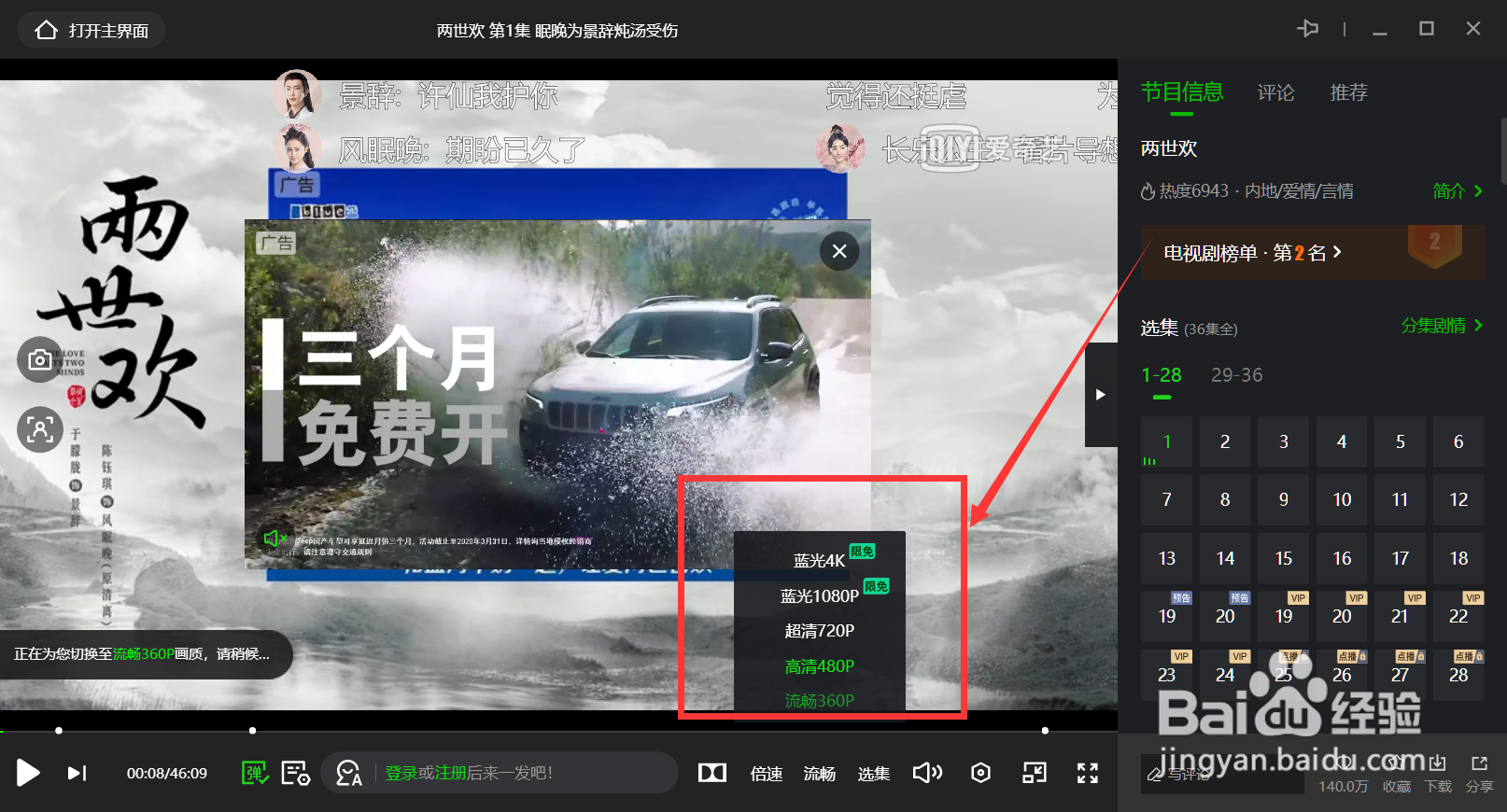The image size is (1507, 812).
Task: Select pay-per-view episode 26
Action: pos(1342,675)
